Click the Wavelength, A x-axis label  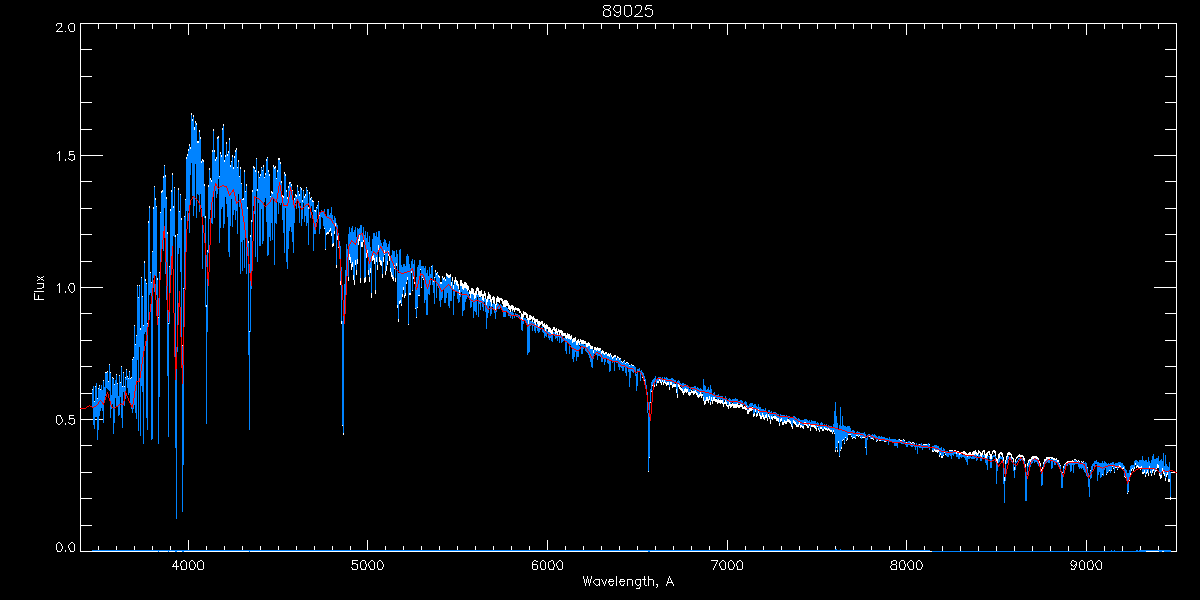click(627, 581)
